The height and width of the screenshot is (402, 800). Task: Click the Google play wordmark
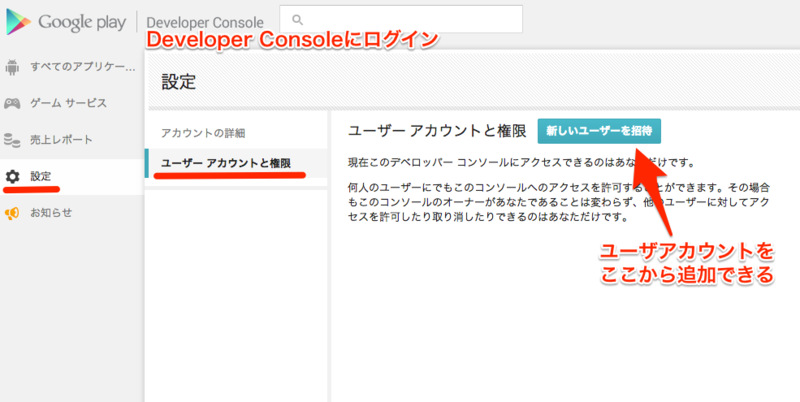82,22
